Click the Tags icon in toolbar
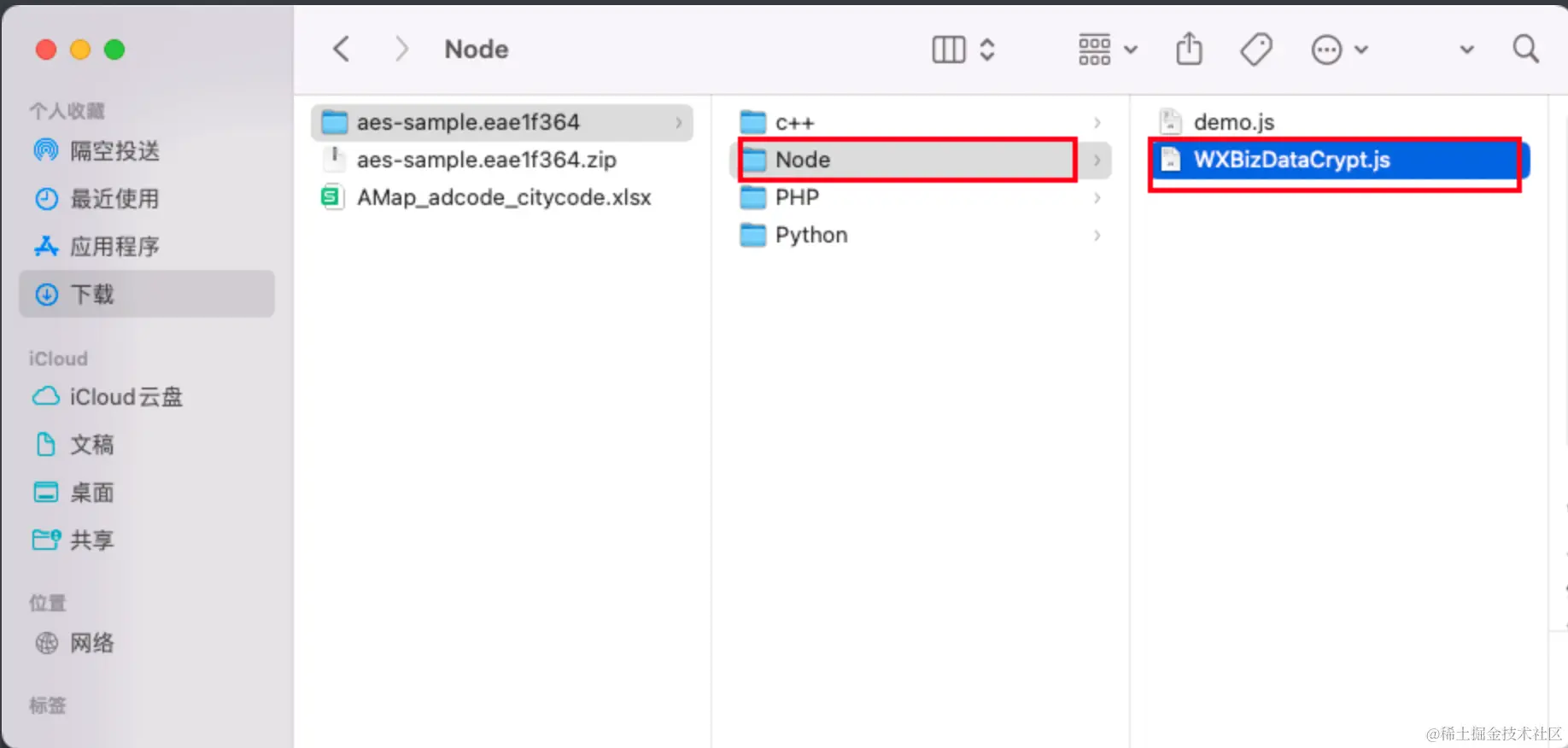Screen dimensions: 1568x748 pyautogui.click(x=1255, y=50)
